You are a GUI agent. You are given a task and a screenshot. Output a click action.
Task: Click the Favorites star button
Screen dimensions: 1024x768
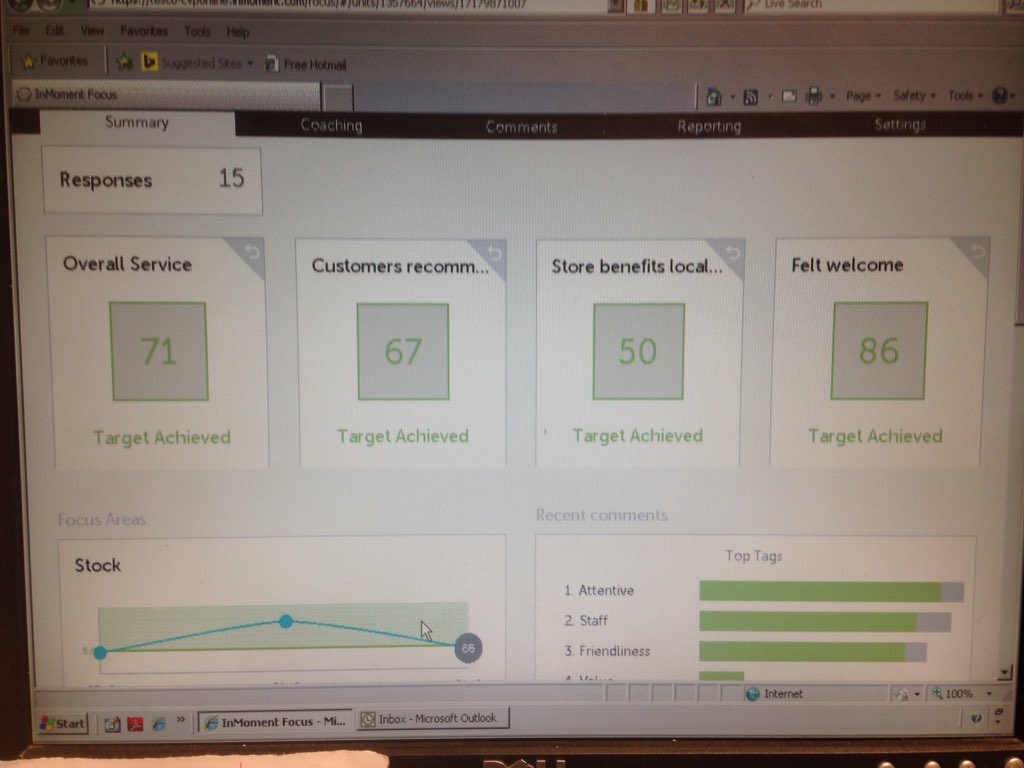pyautogui.click(x=55, y=61)
